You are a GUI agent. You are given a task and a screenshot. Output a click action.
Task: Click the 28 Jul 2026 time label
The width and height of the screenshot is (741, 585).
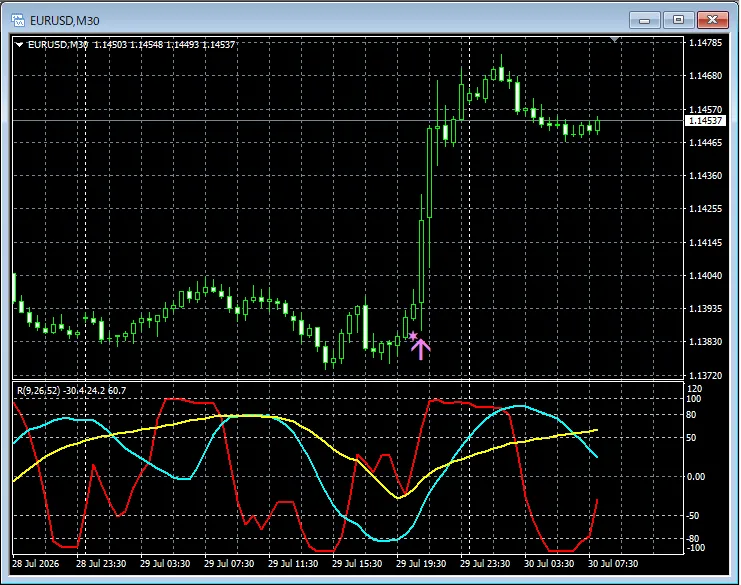35,564
